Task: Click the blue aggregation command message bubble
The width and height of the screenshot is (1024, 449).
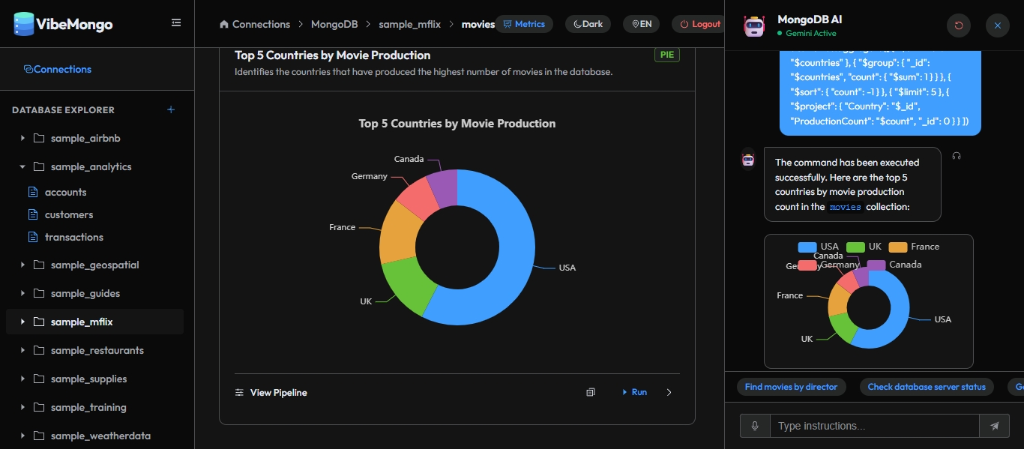Action: [x=880, y=93]
